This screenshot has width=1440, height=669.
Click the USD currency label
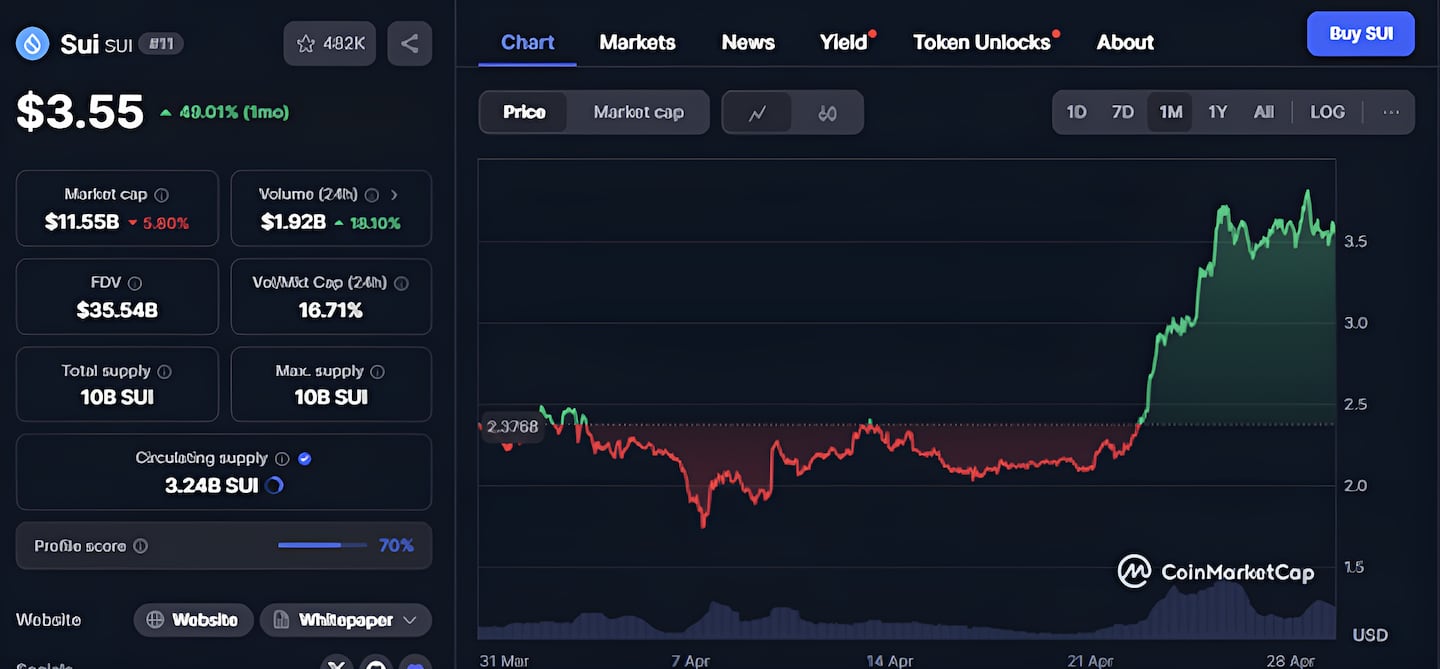pos(1369,635)
